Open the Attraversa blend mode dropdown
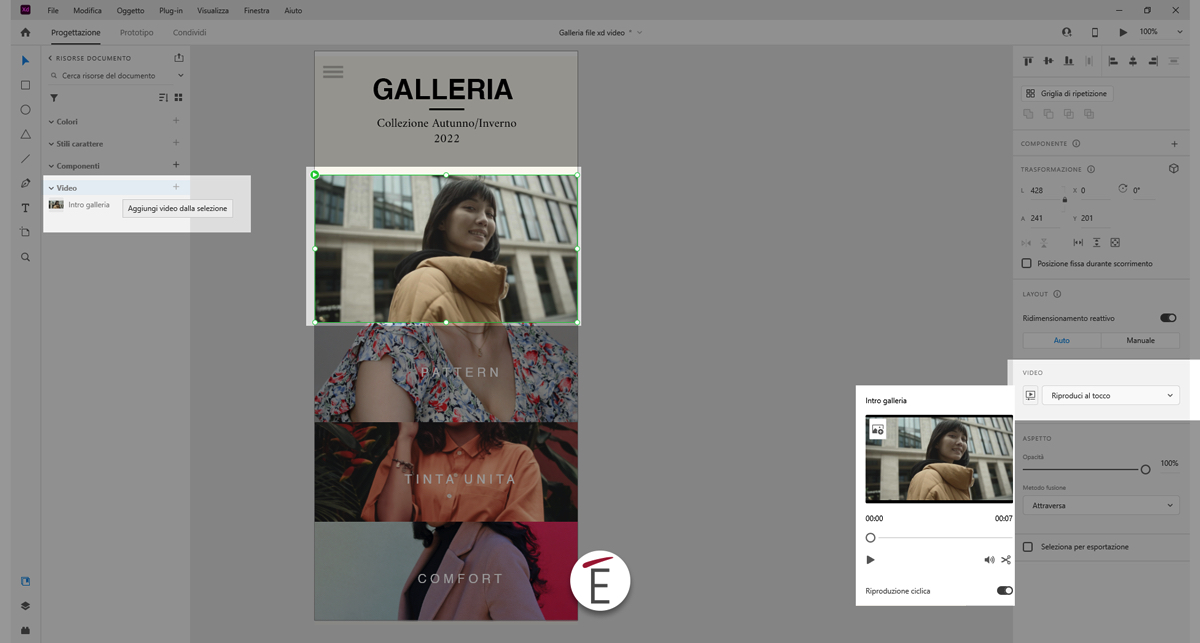Viewport: 1200px width, 643px height. (x=1100, y=506)
